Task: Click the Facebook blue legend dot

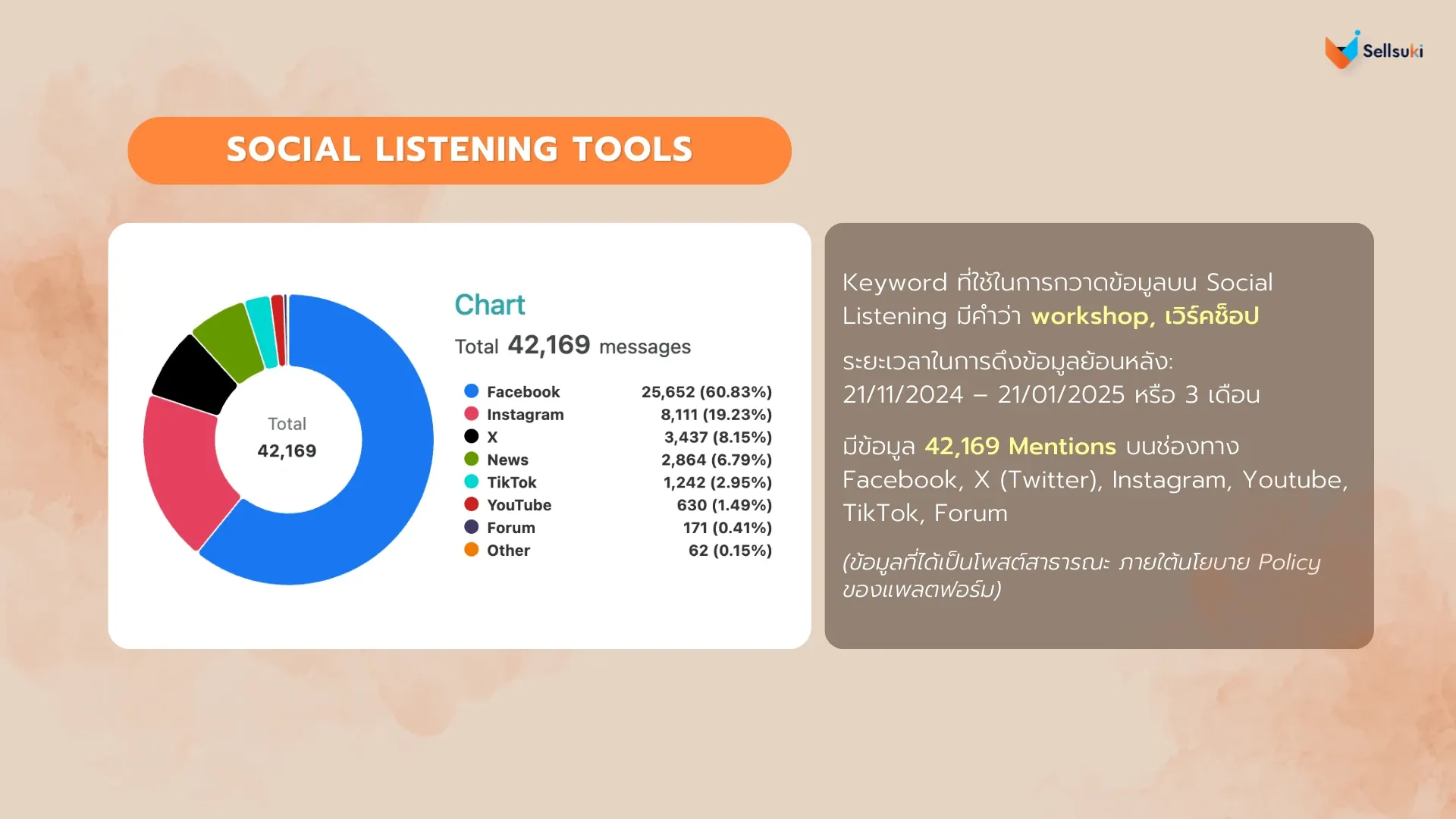Action: [x=471, y=391]
